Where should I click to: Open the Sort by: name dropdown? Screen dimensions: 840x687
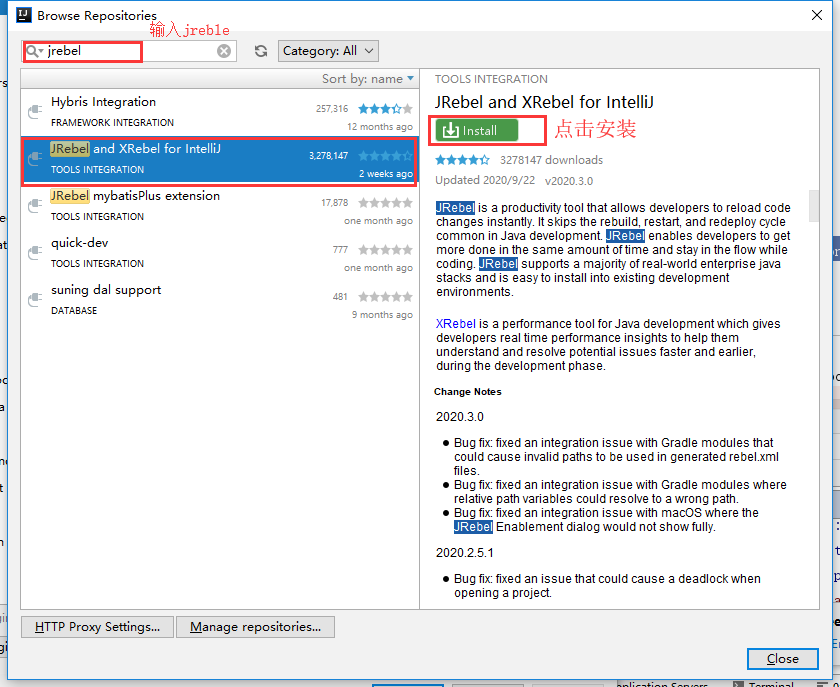pos(368,79)
